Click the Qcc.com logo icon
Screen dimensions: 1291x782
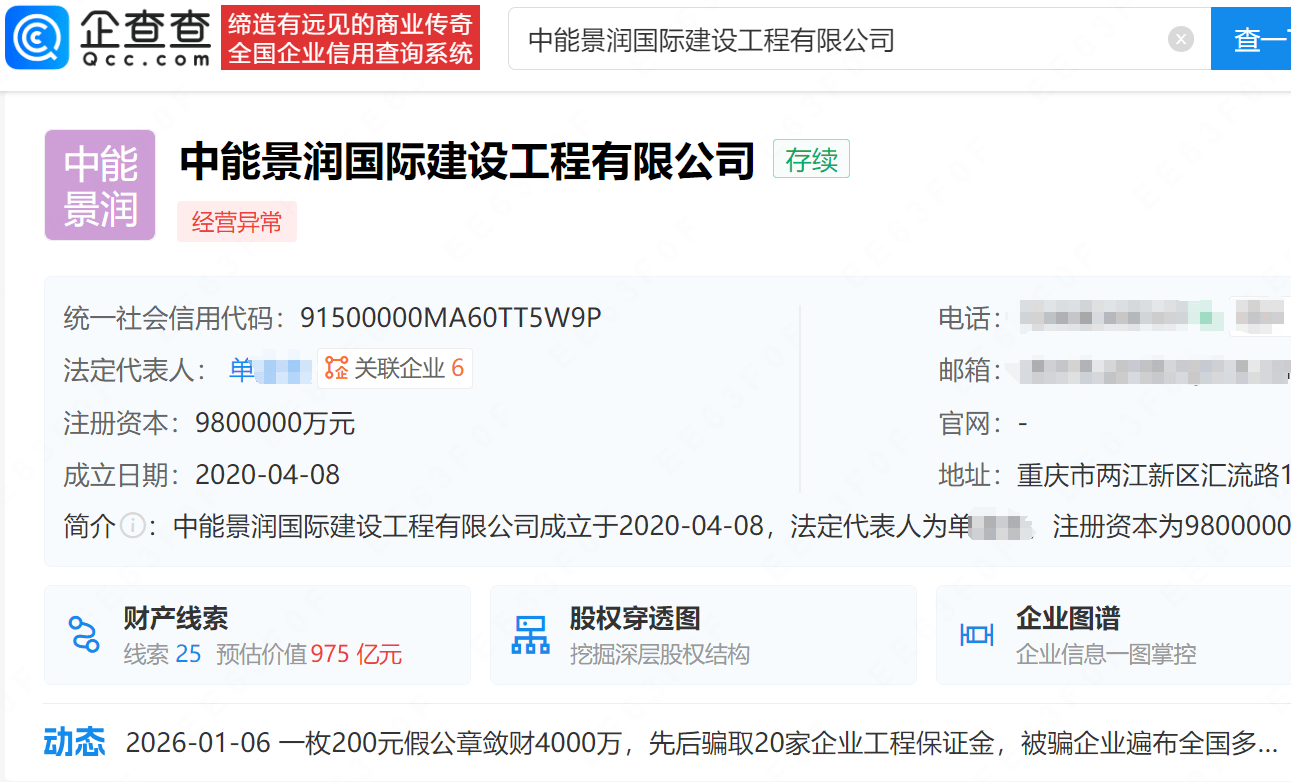click(38, 38)
